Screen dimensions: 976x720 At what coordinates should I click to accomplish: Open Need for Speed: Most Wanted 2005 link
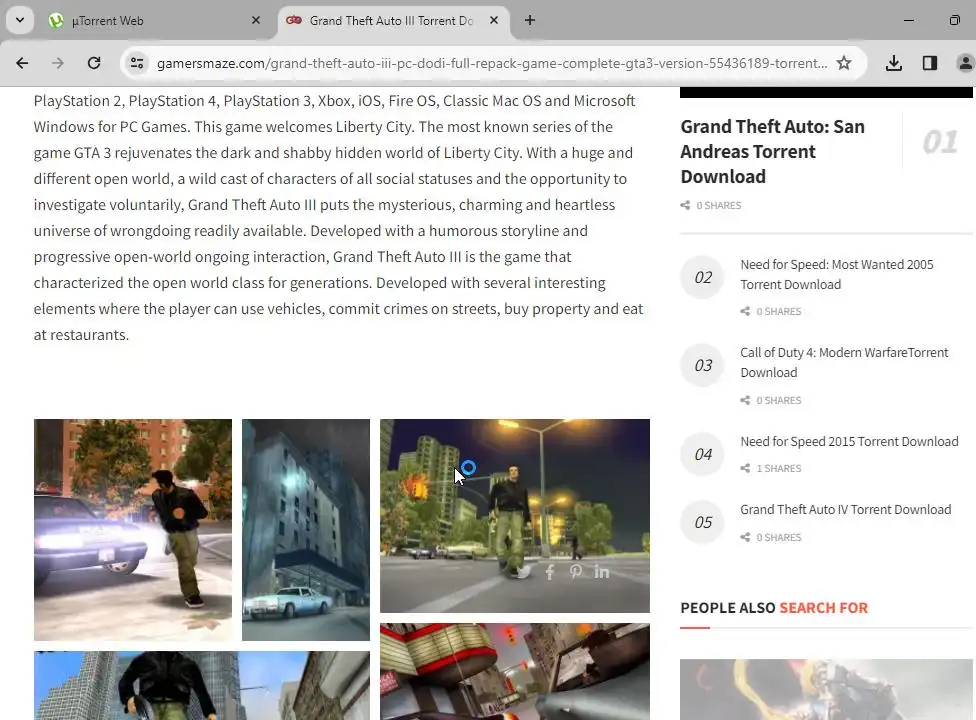coord(837,274)
